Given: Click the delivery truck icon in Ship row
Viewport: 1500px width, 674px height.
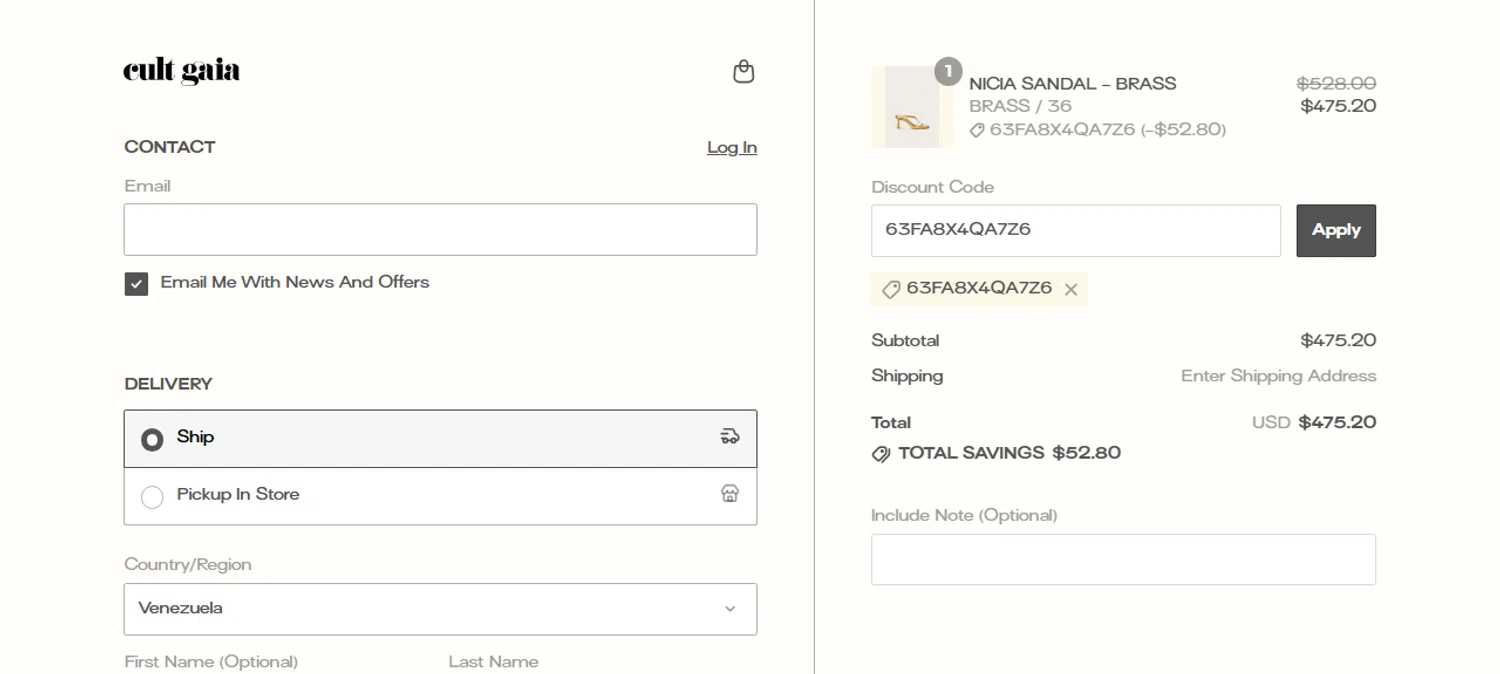Looking at the screenshot, I should point(730,436).
